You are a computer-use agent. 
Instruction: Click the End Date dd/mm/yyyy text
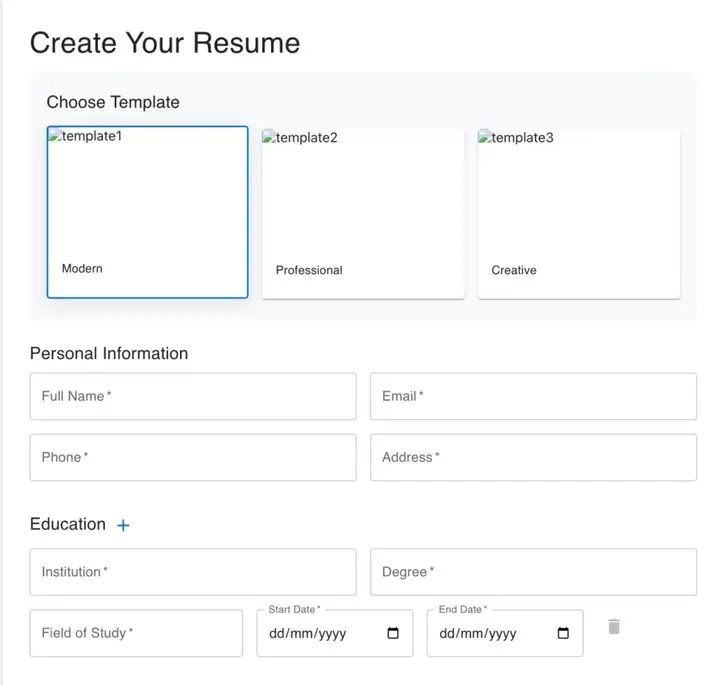478,634
